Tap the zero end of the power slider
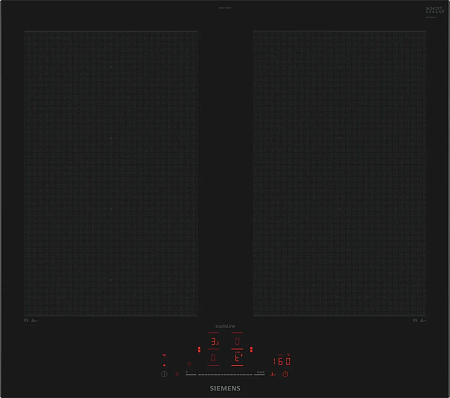 coord(191,374)
